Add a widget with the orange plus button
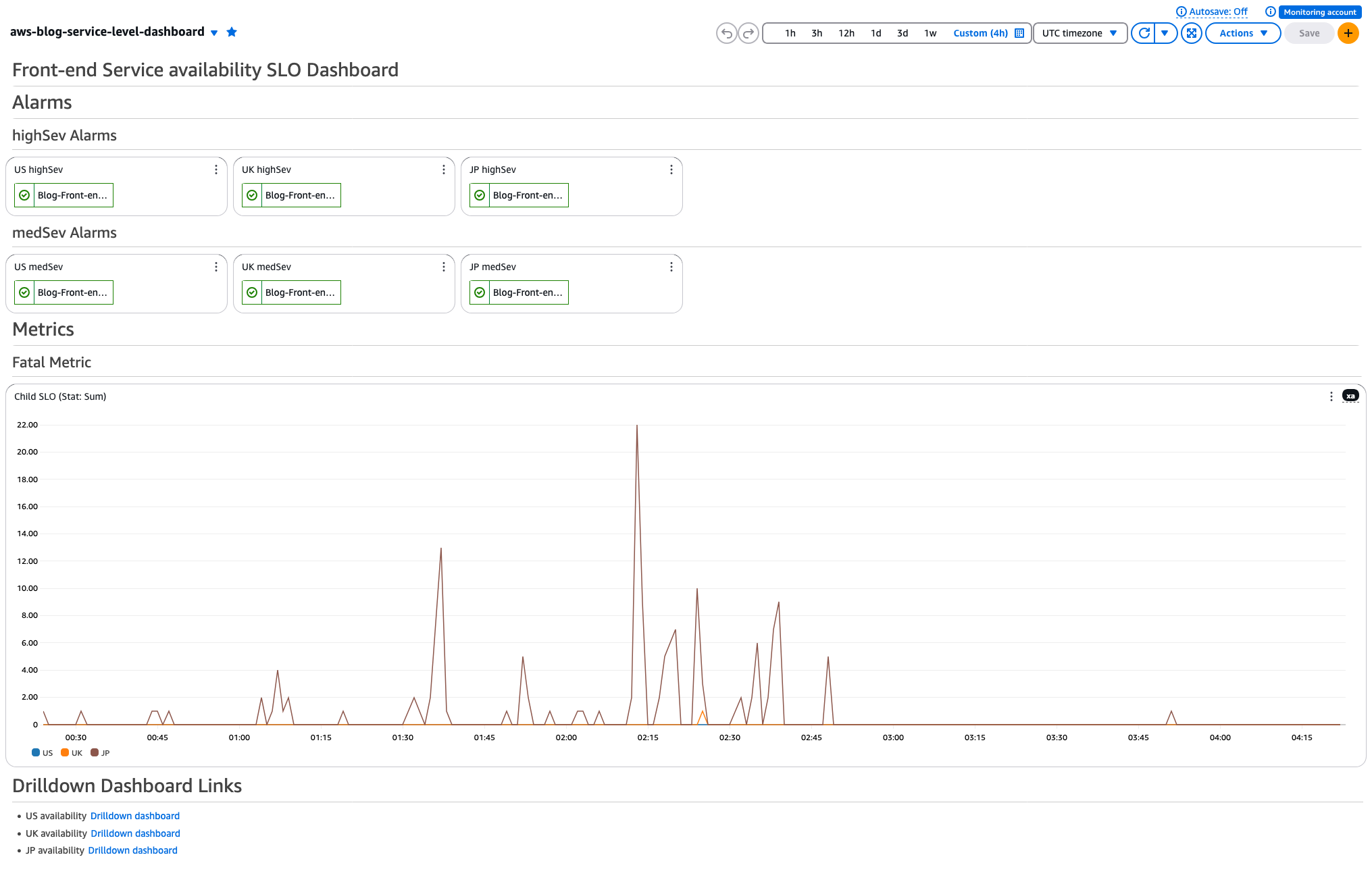Image resolution: width=1372 pixels, height=880 pixels. pos(1348,33)
